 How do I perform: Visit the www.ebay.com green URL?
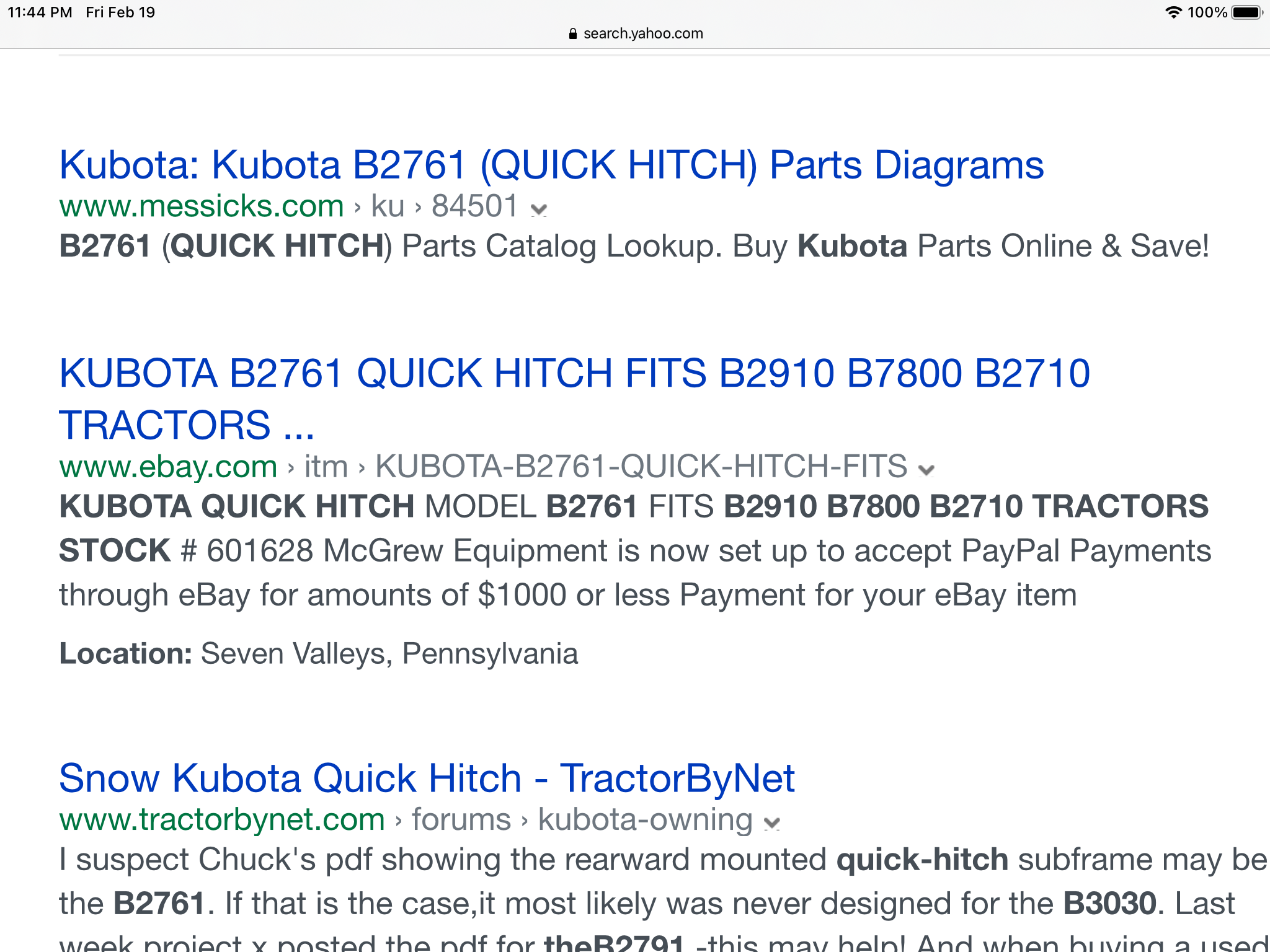click(168, 466)
